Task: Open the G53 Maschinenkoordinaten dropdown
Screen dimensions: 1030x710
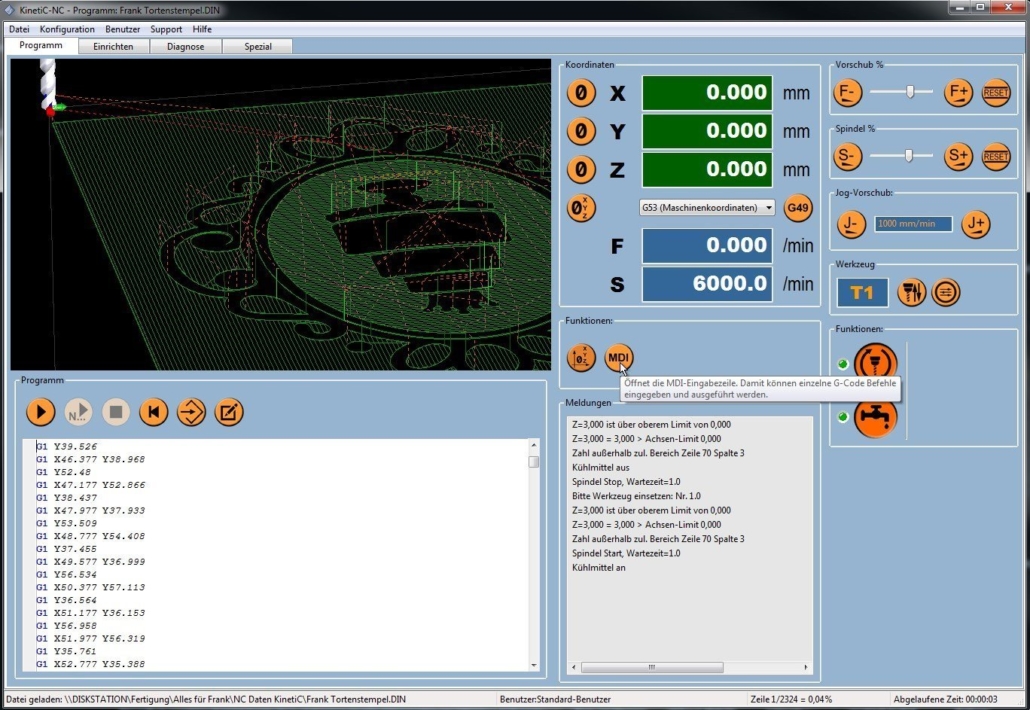Action: (706, 208)
